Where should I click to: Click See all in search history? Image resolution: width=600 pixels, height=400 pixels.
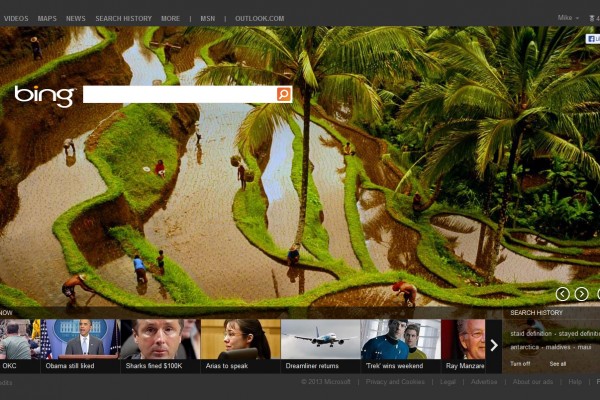557,363
